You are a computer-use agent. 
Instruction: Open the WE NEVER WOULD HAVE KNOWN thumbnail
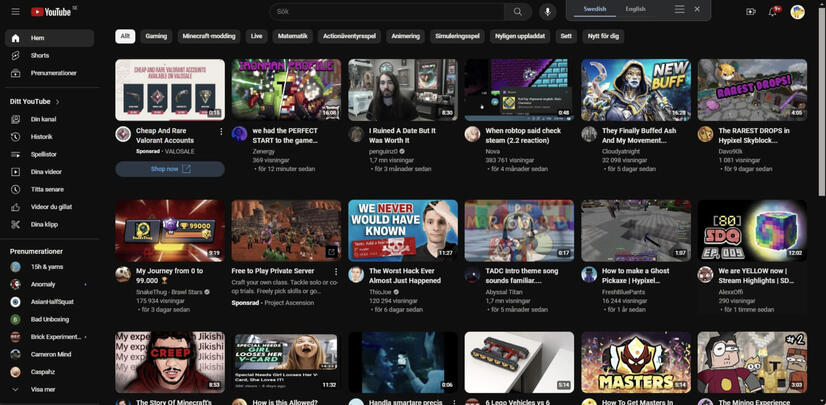tap(403, 230)
